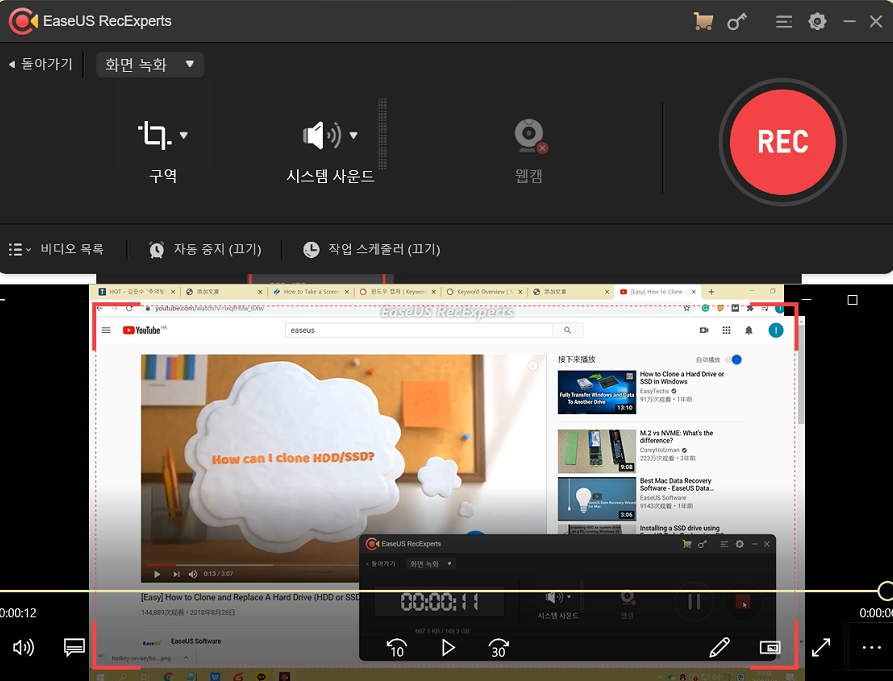Open the hamburger menu in title bar

pyautogui.click(x=784, y=21)
